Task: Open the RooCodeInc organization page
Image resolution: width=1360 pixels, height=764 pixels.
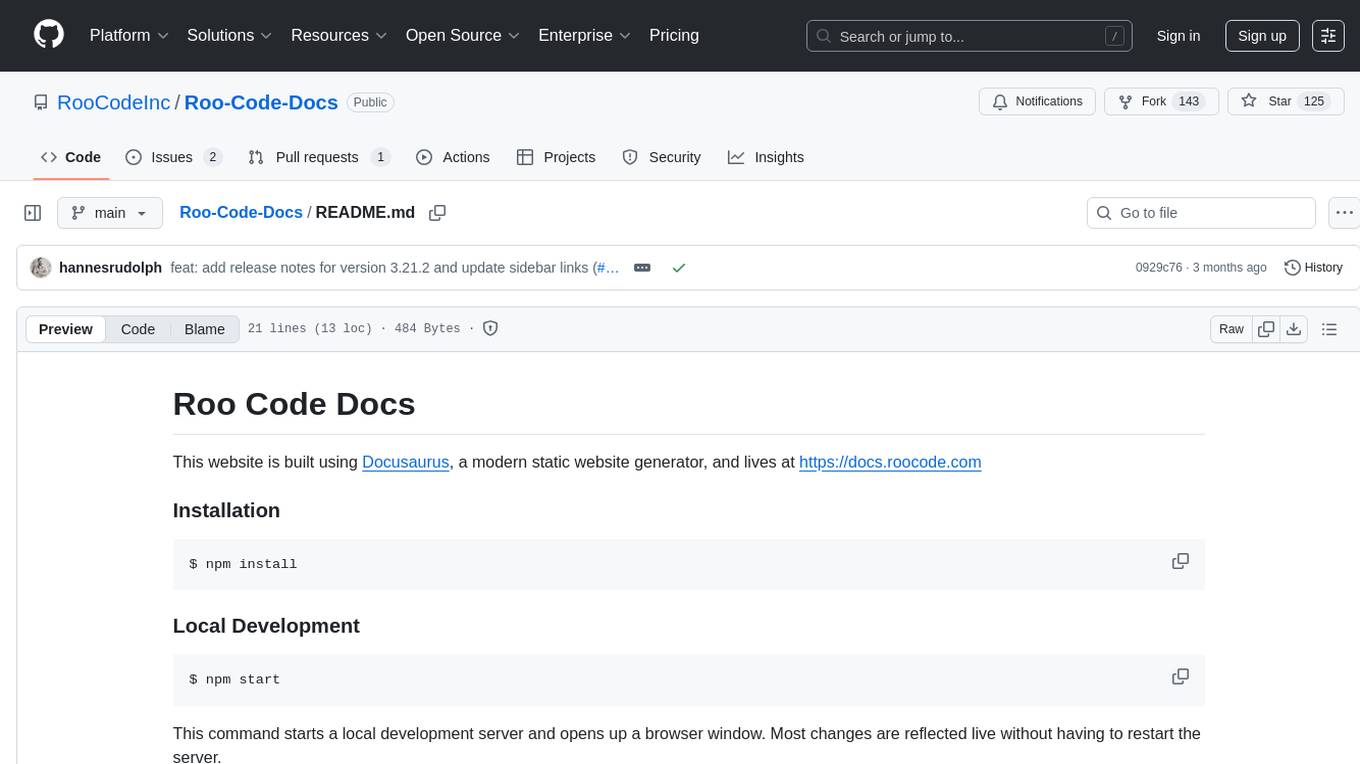Action: (114, 102)
